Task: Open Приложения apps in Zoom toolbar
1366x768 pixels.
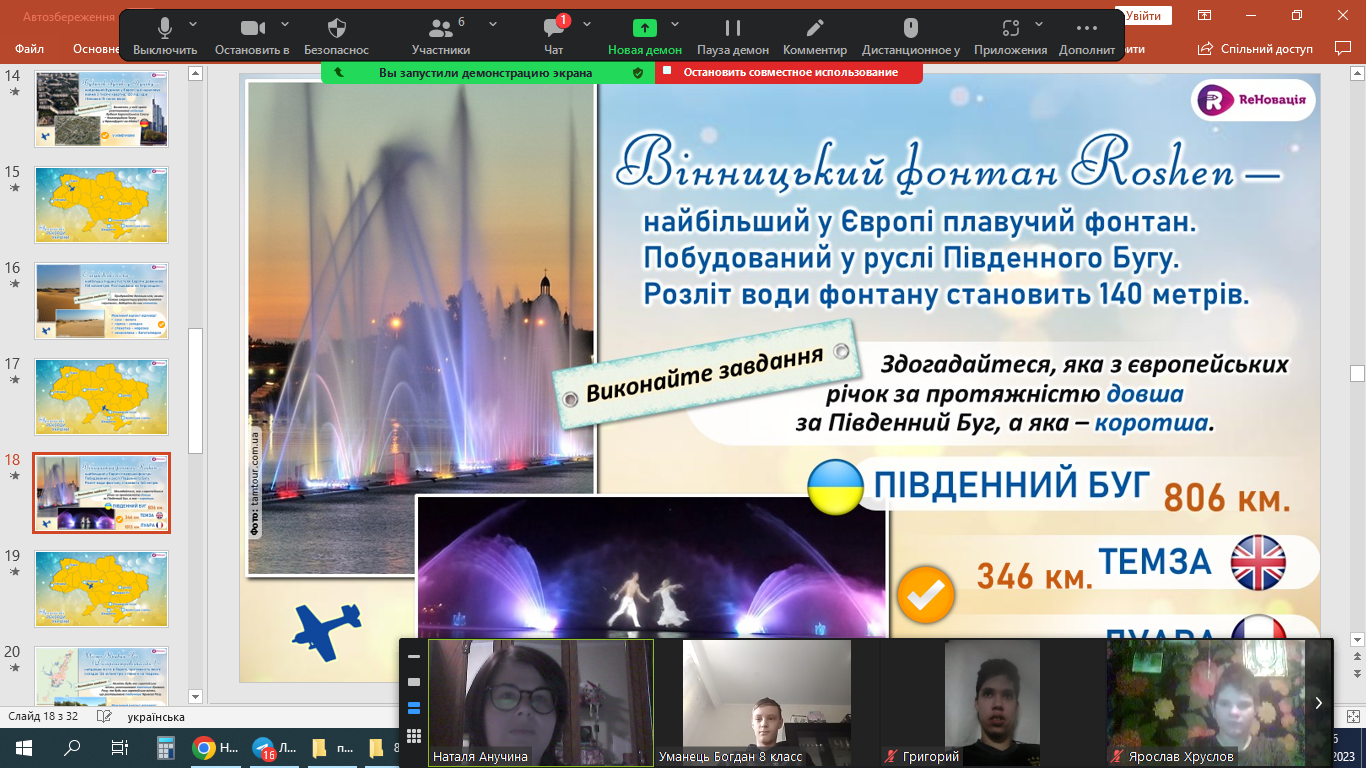Action: tap(1010, 37)
